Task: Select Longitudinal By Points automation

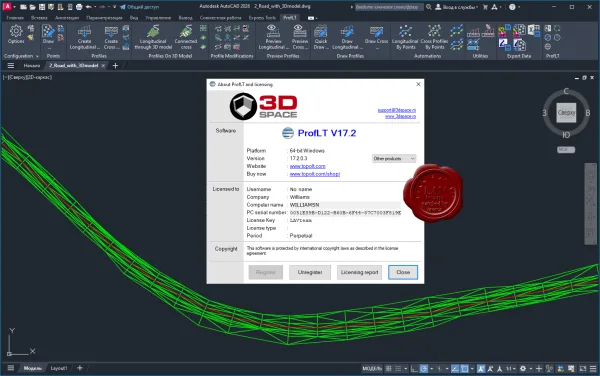Action: (405, 37)
